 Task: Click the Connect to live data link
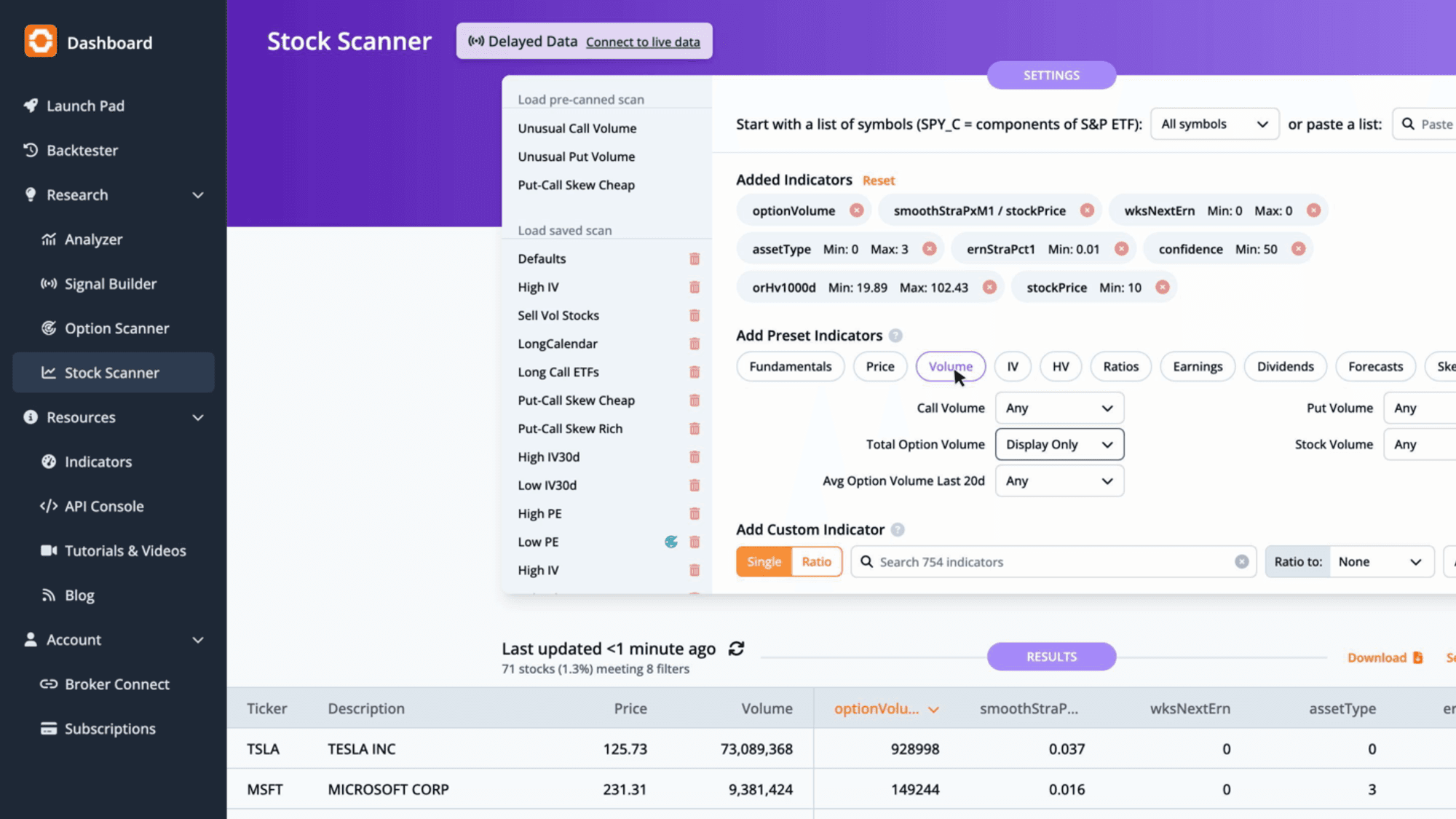click(x=643, y=42)
